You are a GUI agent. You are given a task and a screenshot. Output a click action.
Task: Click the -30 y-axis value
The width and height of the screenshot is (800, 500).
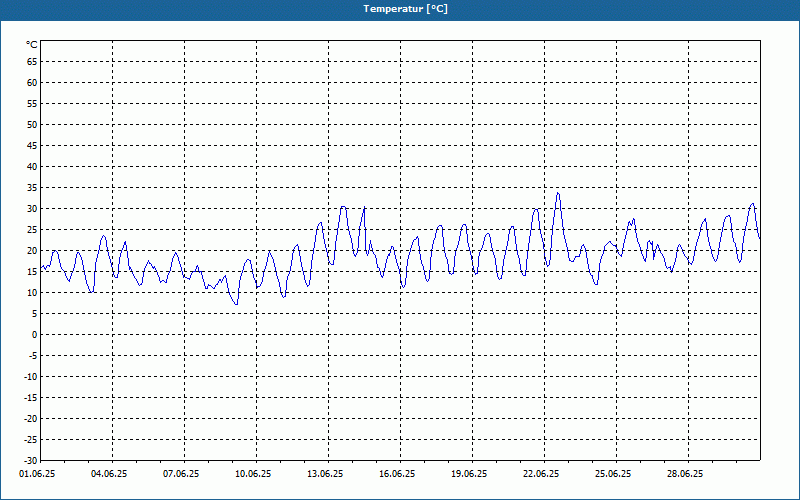pos(31,460)
